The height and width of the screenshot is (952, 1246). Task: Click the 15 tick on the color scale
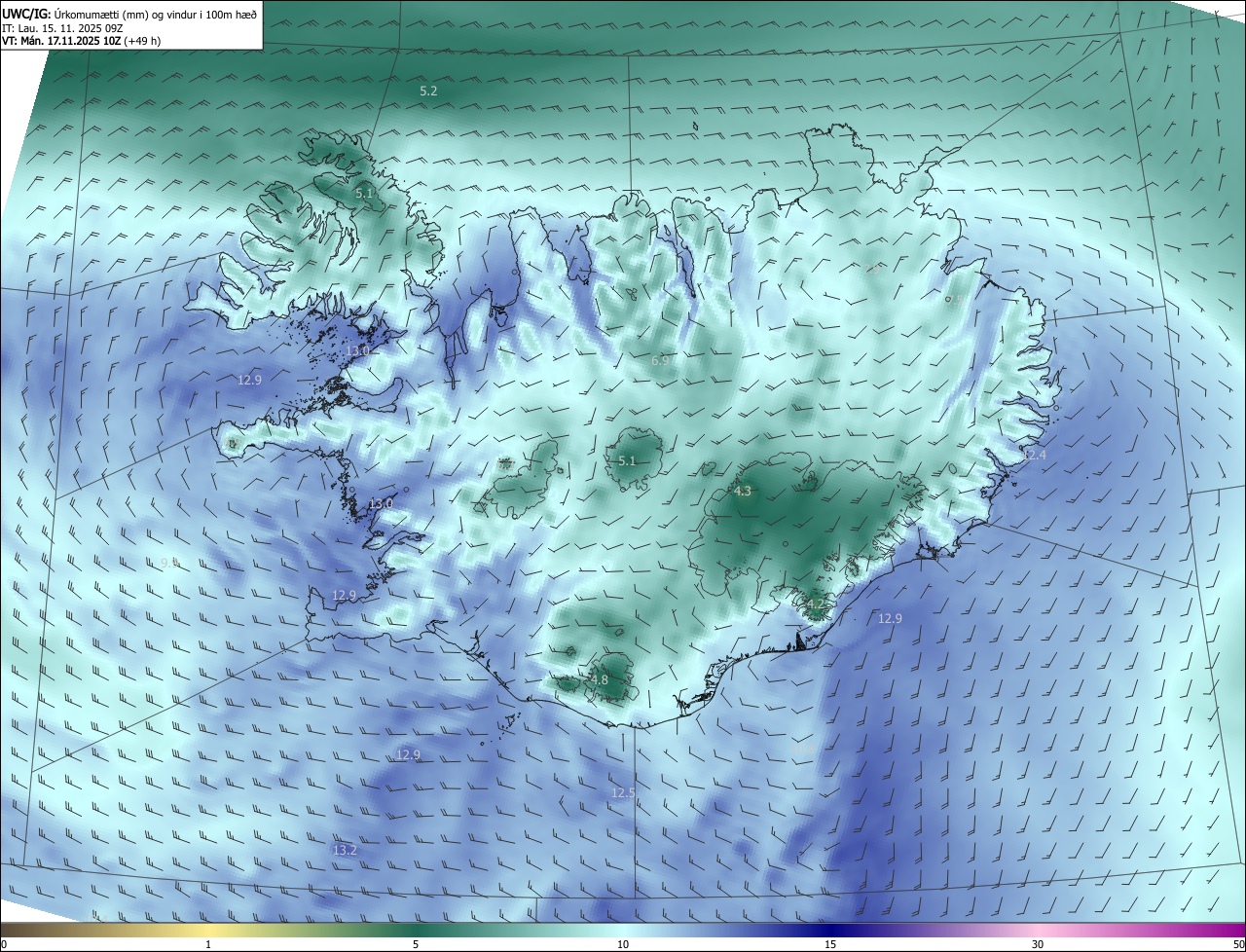[x=830, y=945]
